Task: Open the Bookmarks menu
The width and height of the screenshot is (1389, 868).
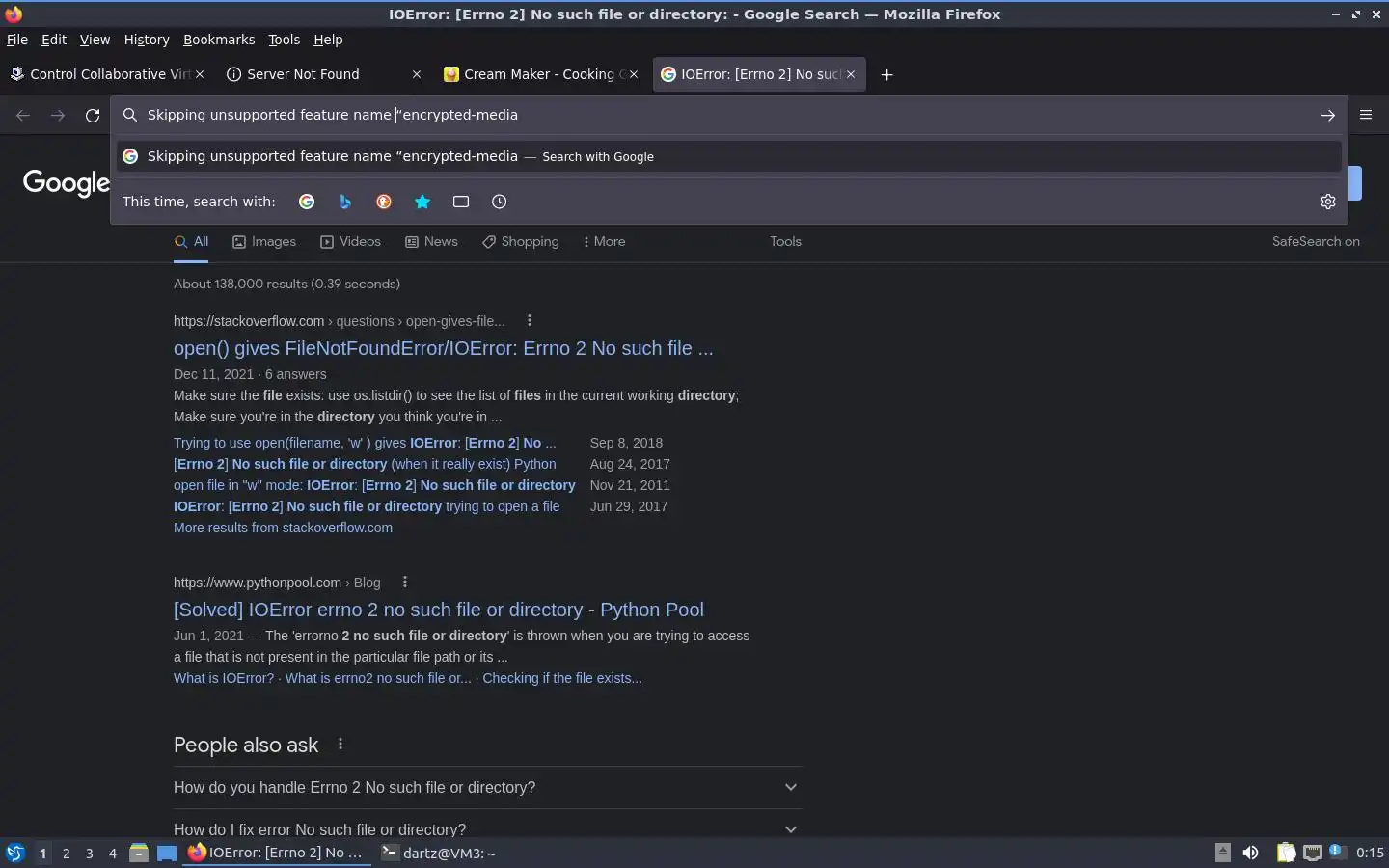Action: coord(219,40)
